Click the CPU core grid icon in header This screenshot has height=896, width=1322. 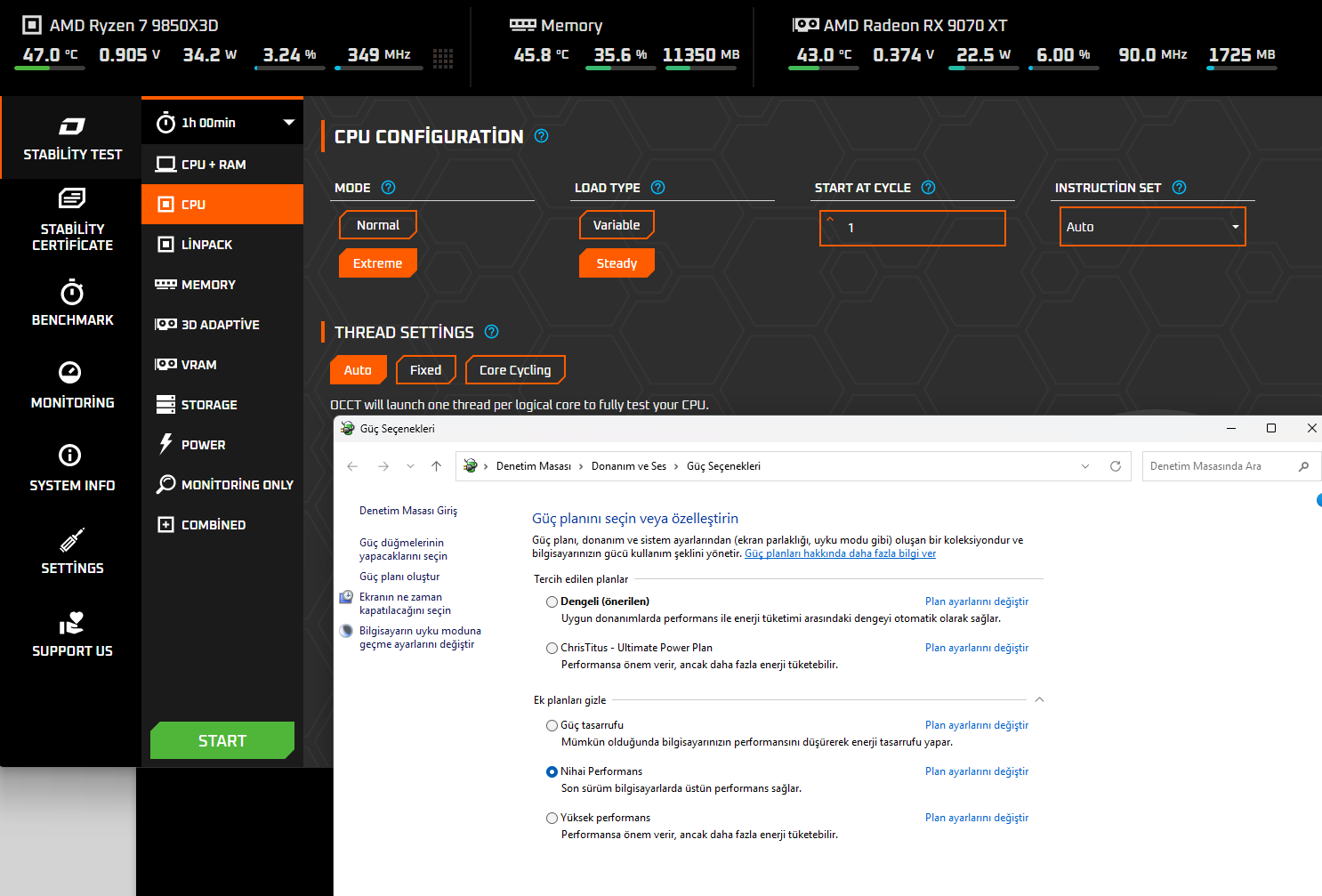pos(443,59)
